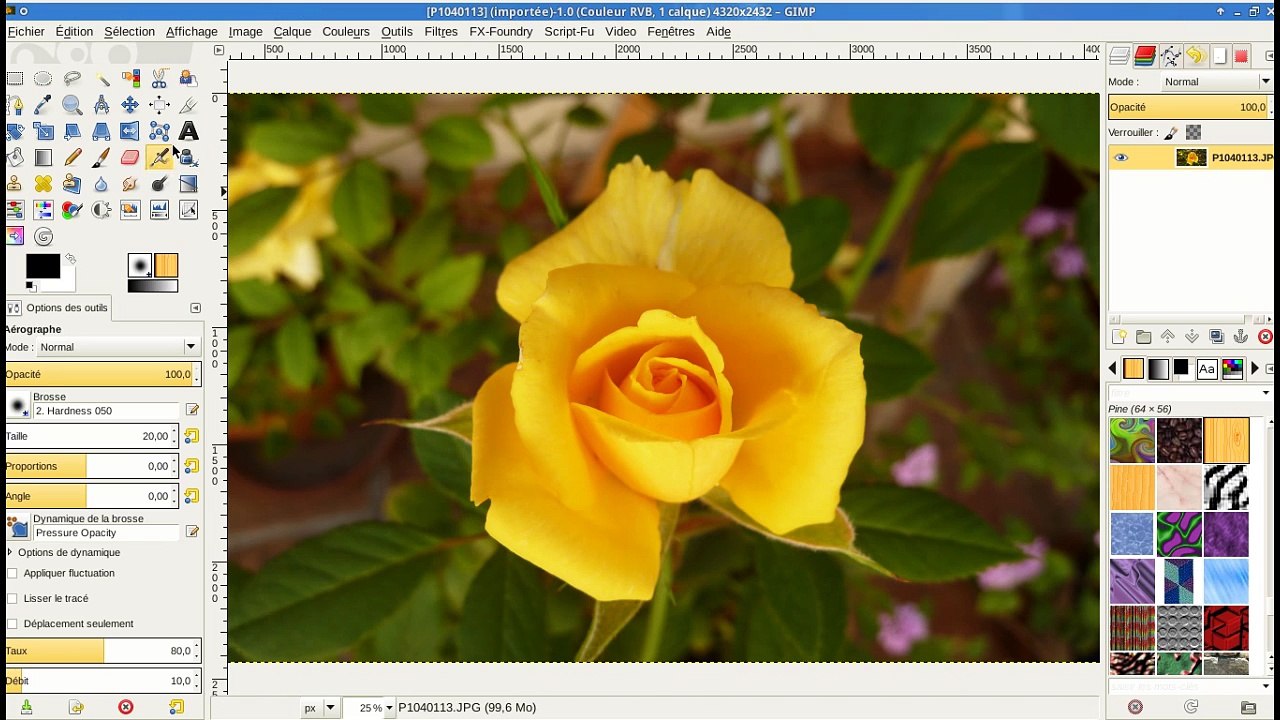The width and height of the screenshot is (1280, 720).
Task: Select the Move tool
Action: pos(130,105)
